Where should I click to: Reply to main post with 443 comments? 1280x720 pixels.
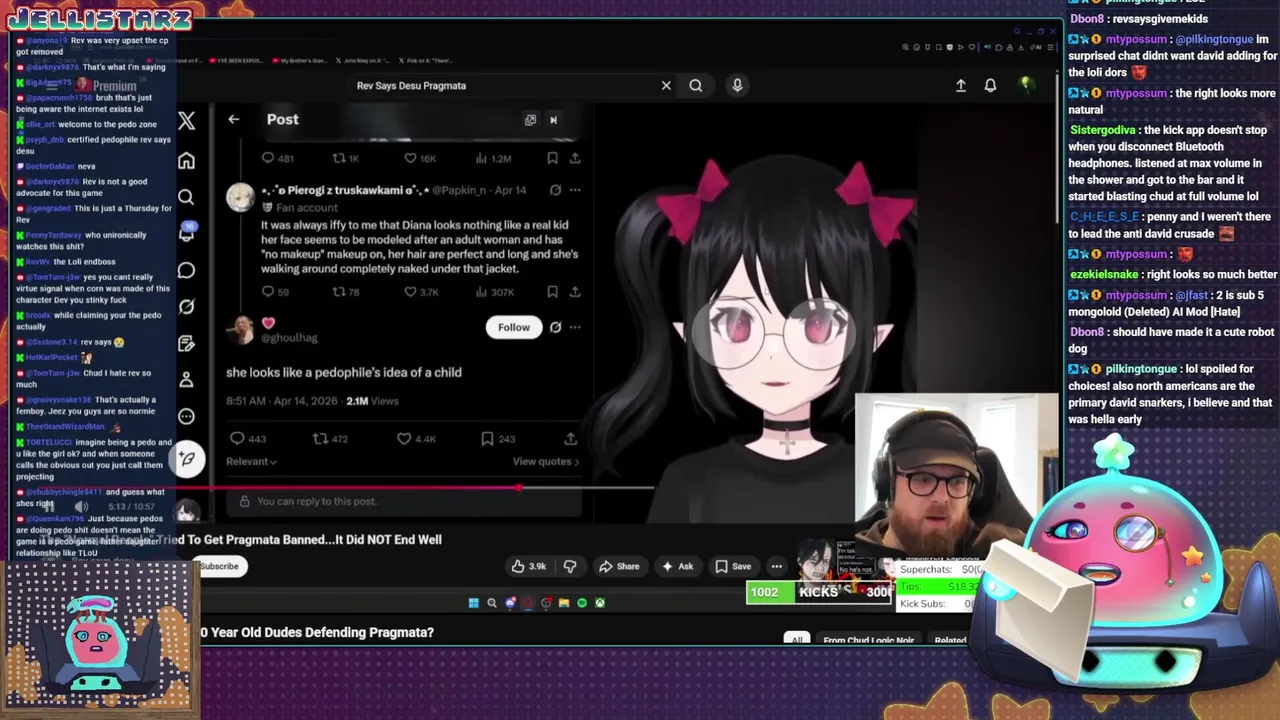(x=247, y=439)
